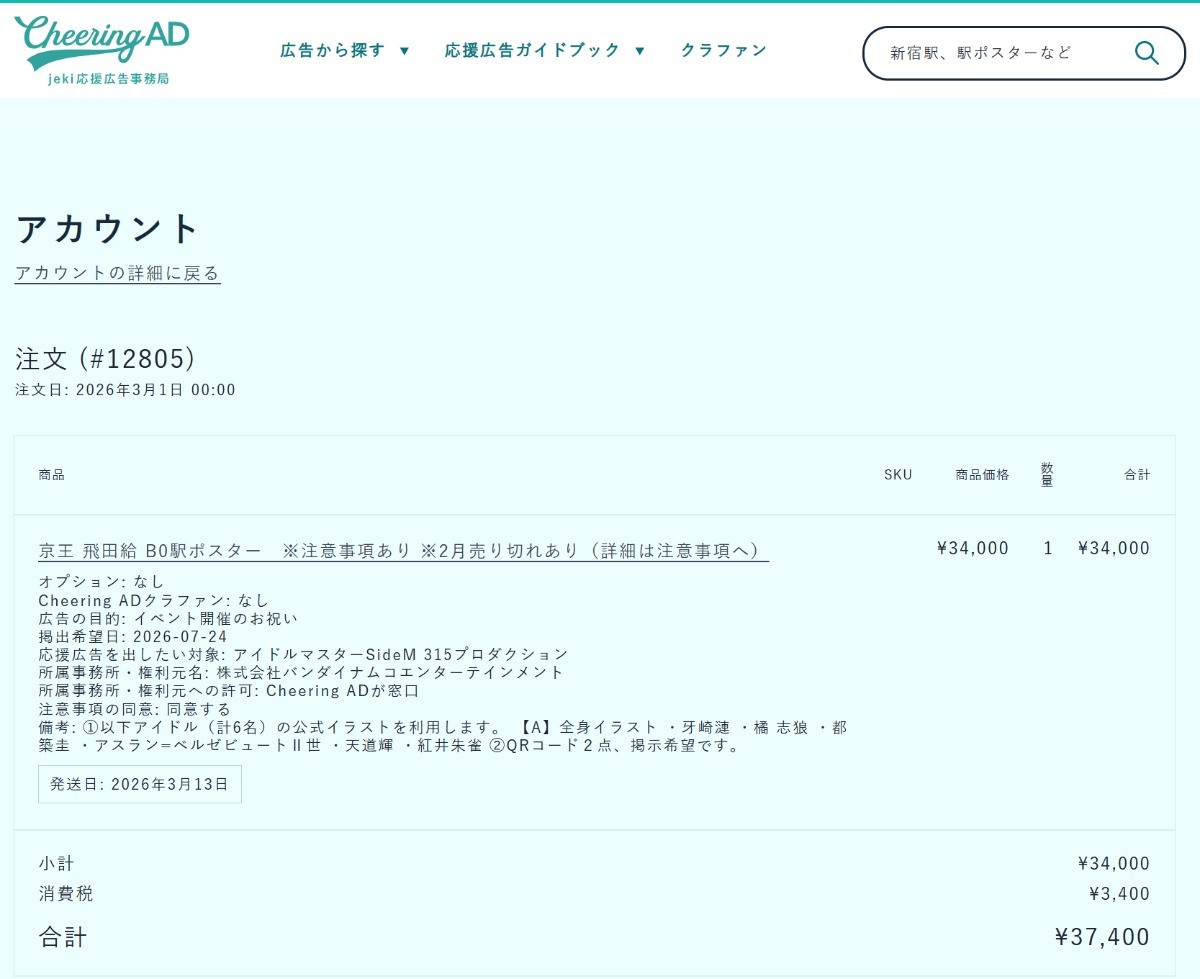
Task: Click the 小計 label
Action: click(56, 864)
